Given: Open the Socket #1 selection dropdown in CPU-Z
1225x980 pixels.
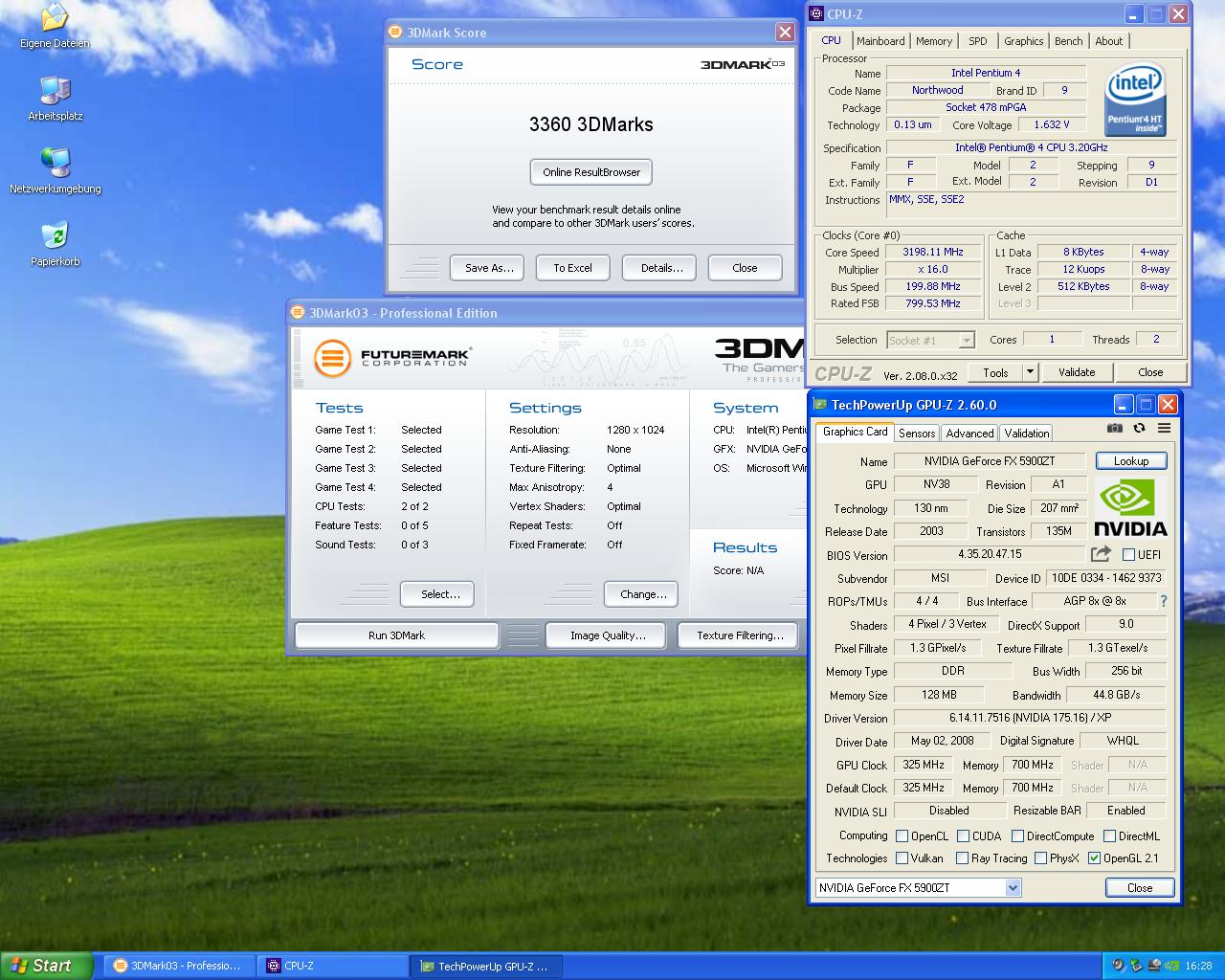Looking at the screenshot, I should 967,340.
